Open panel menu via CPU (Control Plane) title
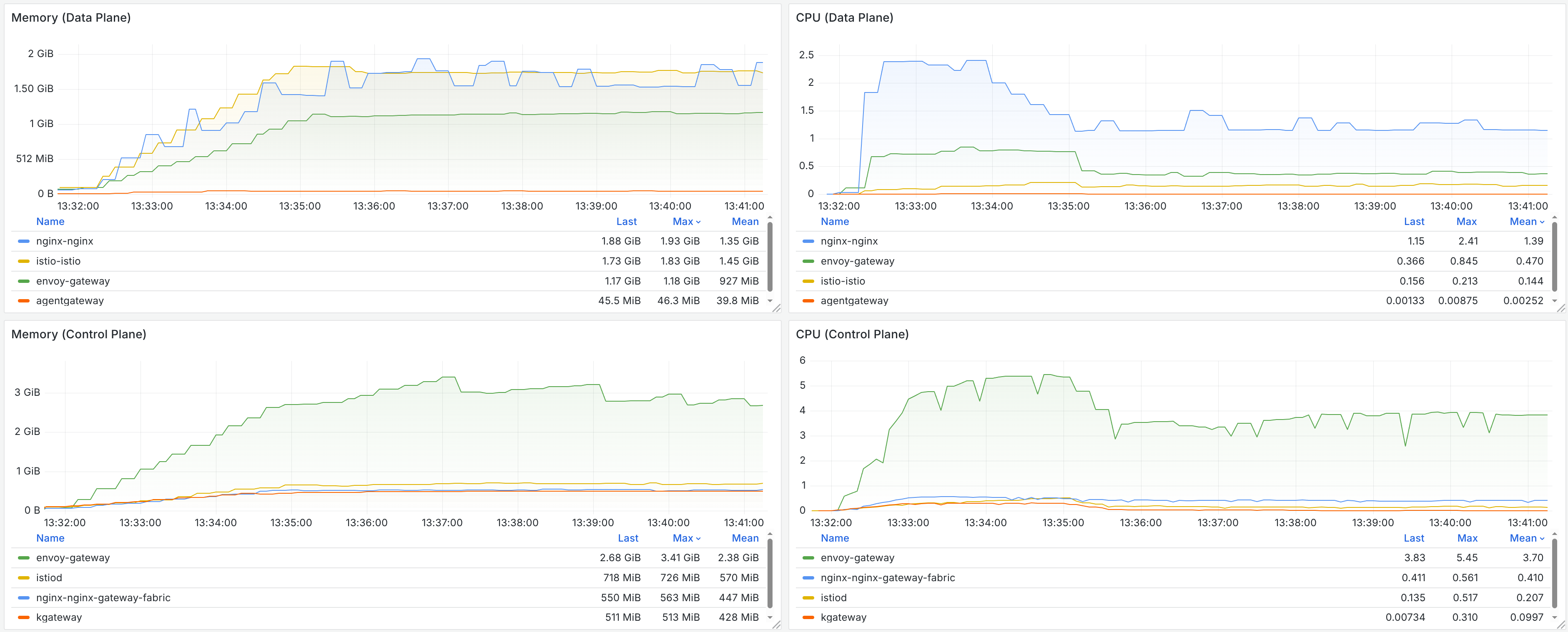 852,334
